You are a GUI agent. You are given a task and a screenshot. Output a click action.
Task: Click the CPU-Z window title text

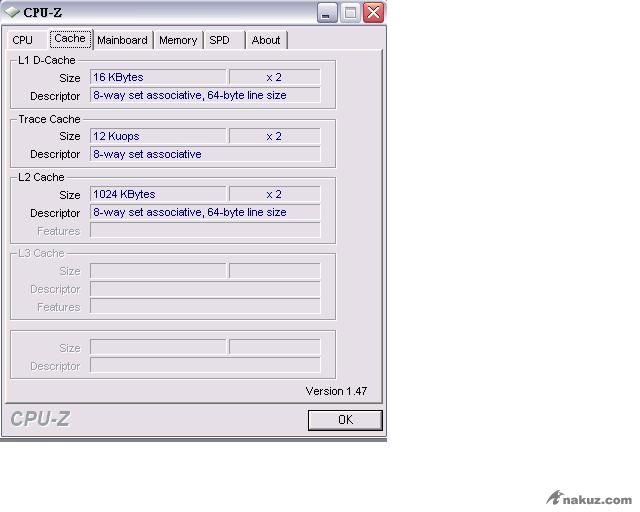42,13
